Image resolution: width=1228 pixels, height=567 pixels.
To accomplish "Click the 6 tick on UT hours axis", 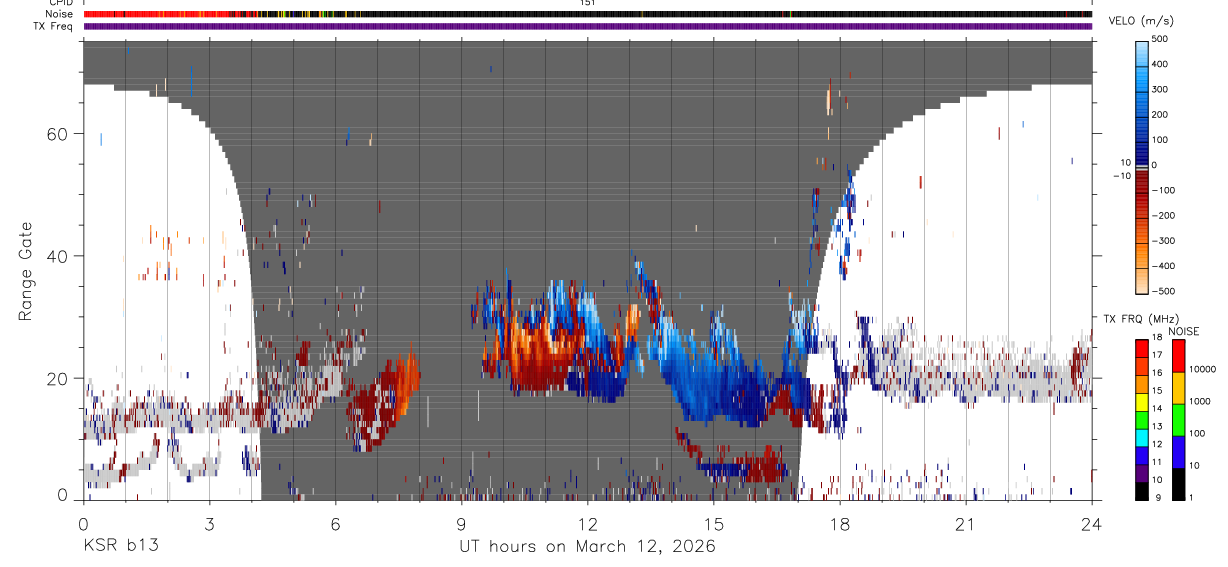I will (335, 523).
